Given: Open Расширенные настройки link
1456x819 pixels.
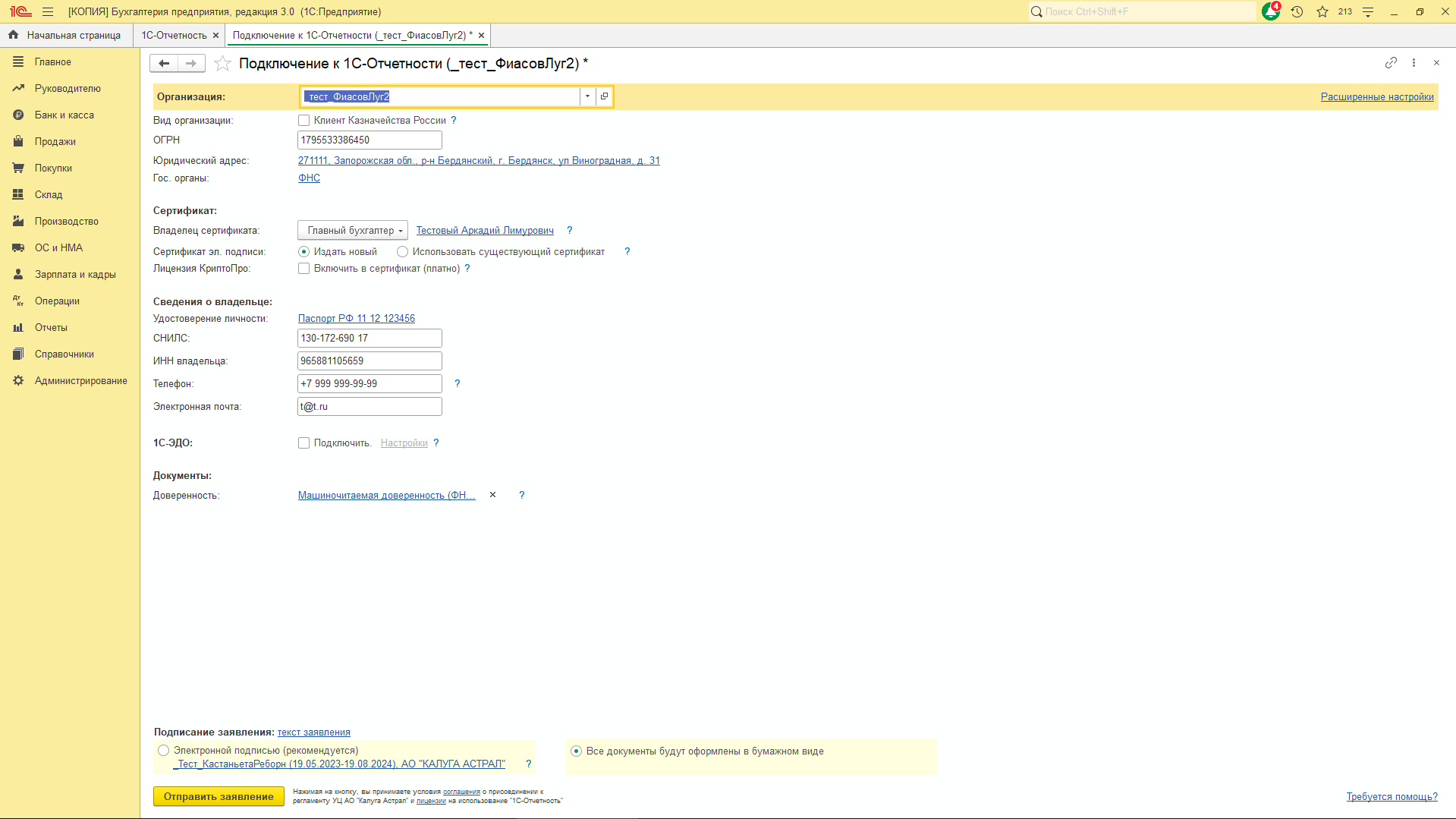Looking at the screenshot, I should tap(1377, 96).
